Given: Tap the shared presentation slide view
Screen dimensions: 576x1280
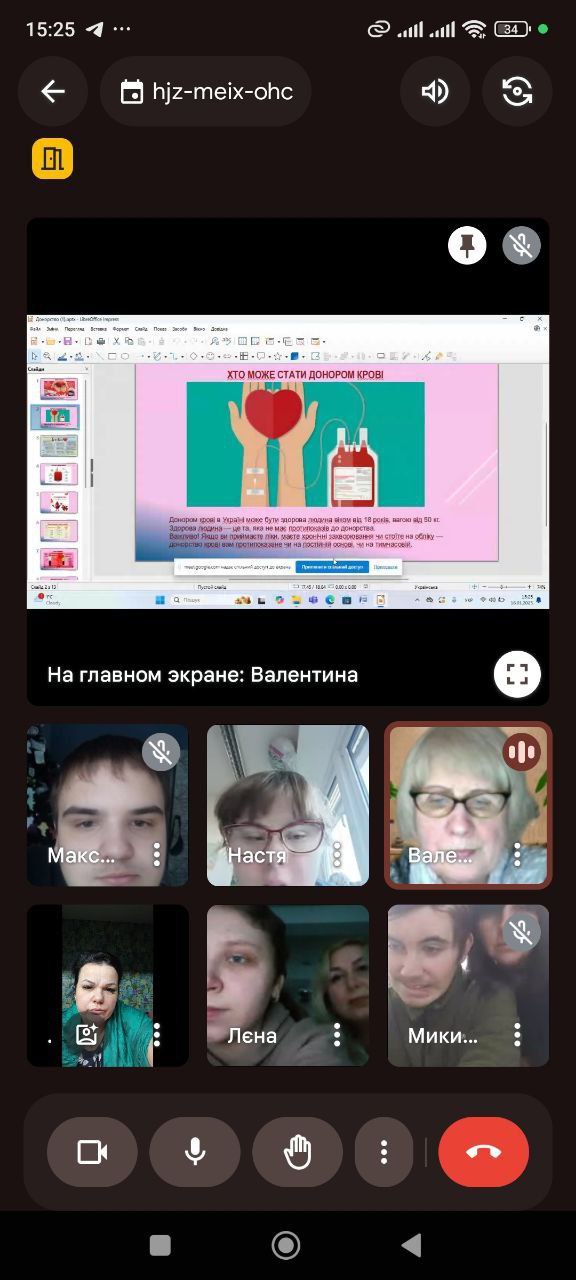Looking at the screenshot, I should point(288,462).
